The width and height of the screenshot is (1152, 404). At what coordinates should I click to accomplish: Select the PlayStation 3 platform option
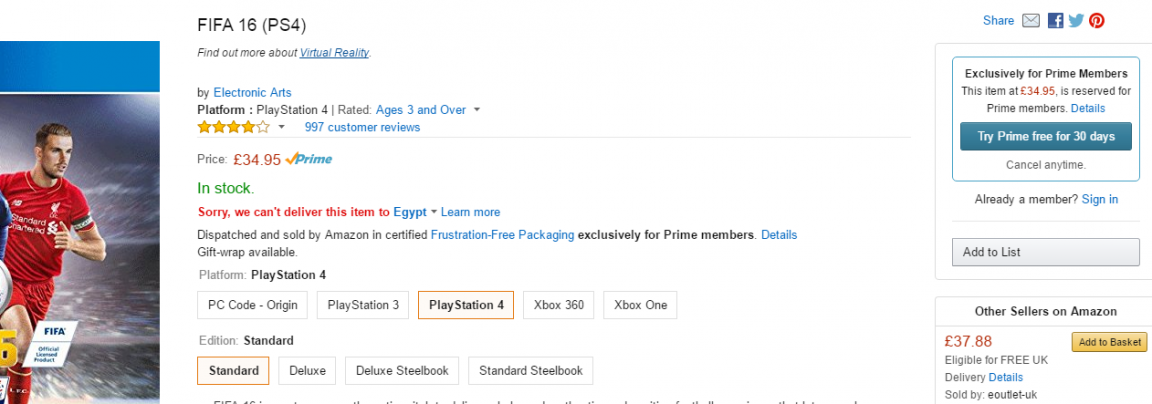pos(363,305)
